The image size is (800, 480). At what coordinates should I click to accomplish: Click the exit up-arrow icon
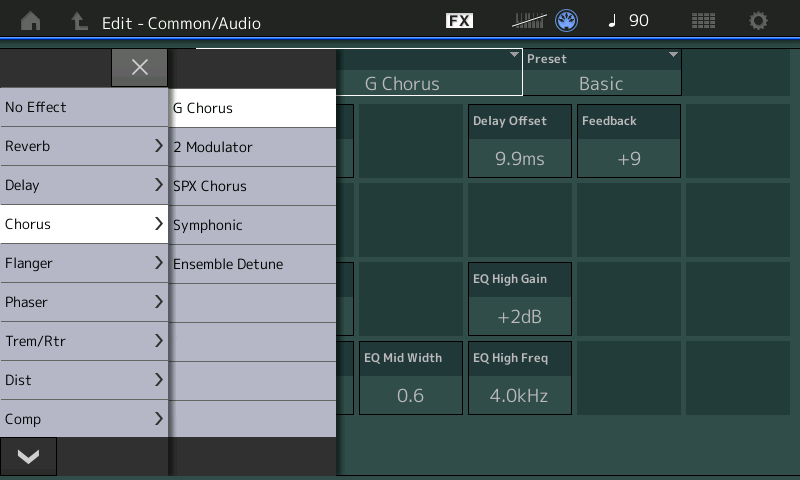coord(78,21)
